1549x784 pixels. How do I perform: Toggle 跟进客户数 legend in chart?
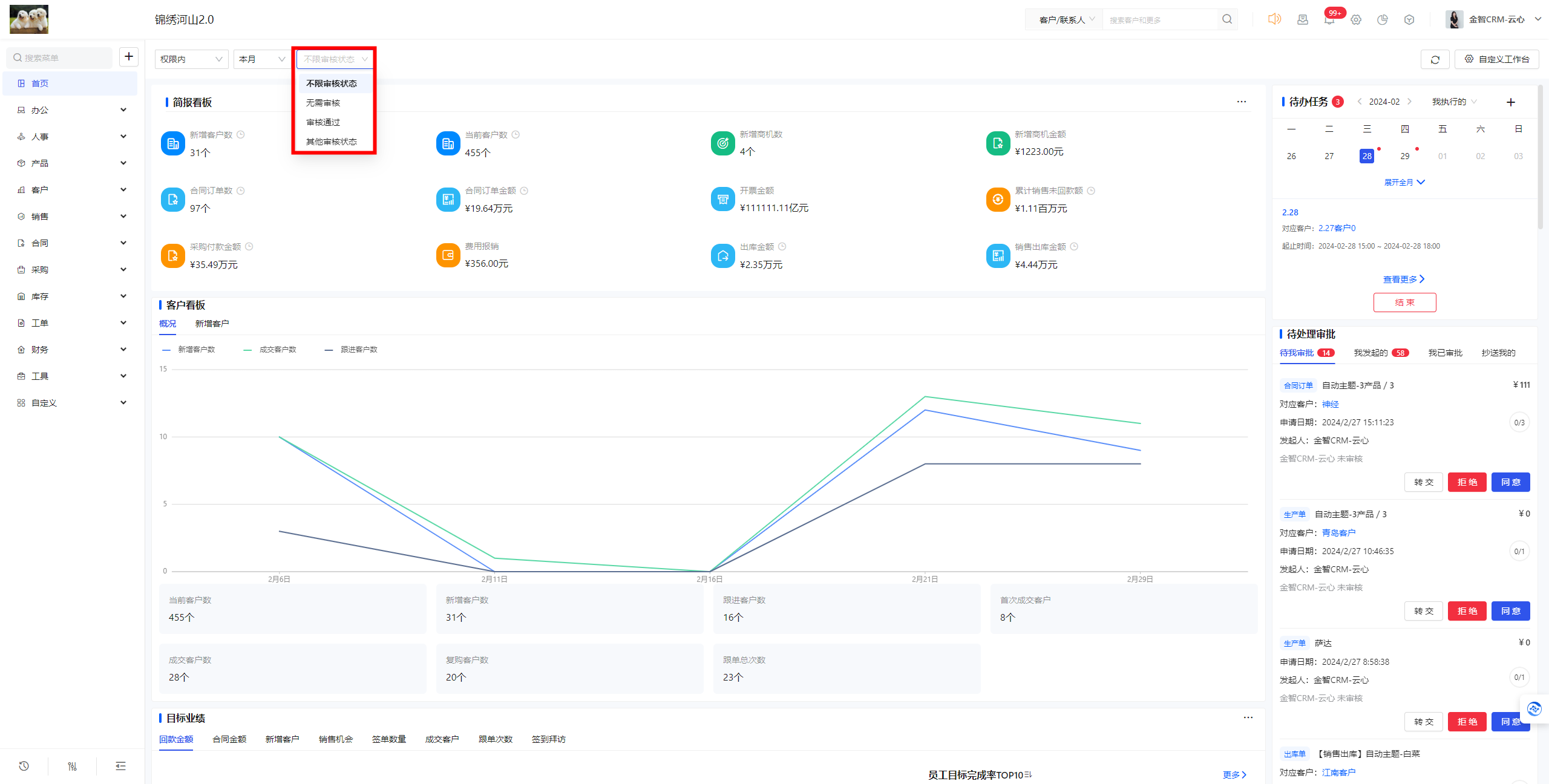[x=351, y=350]
